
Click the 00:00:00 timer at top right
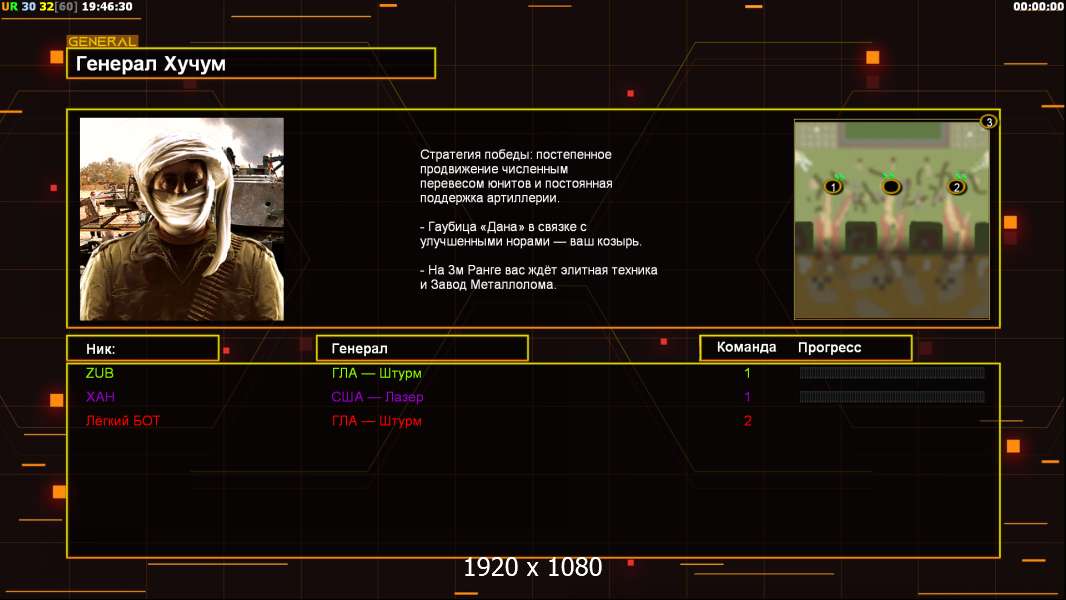tap(1038, 6)
